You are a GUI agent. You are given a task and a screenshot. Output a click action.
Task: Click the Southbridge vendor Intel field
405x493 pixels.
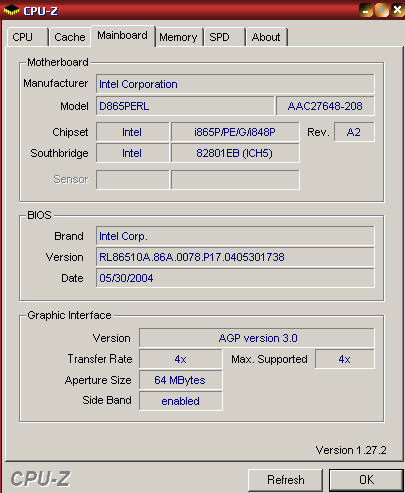(133, 153)
